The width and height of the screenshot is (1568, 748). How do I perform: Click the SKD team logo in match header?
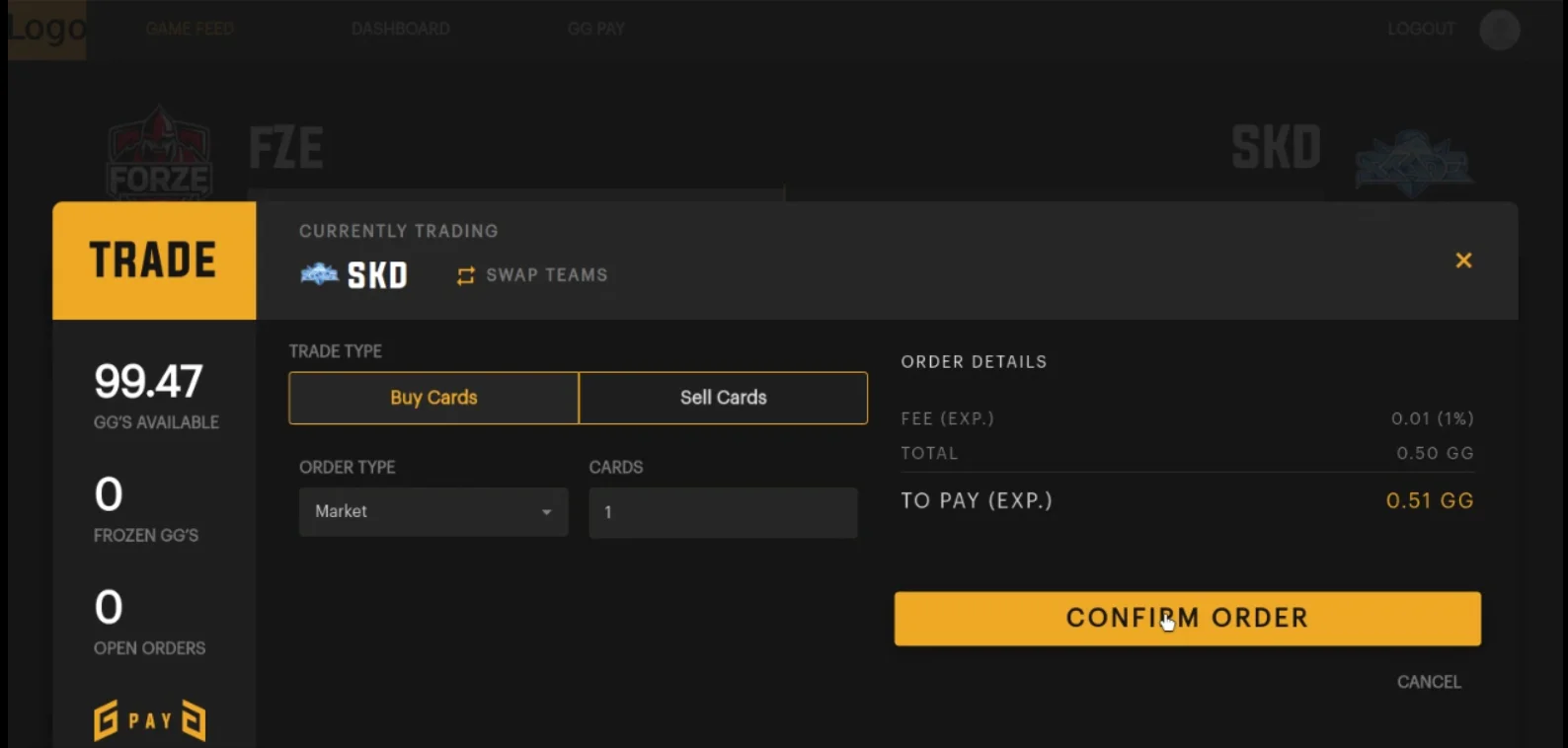click(x=1413, y=163)
